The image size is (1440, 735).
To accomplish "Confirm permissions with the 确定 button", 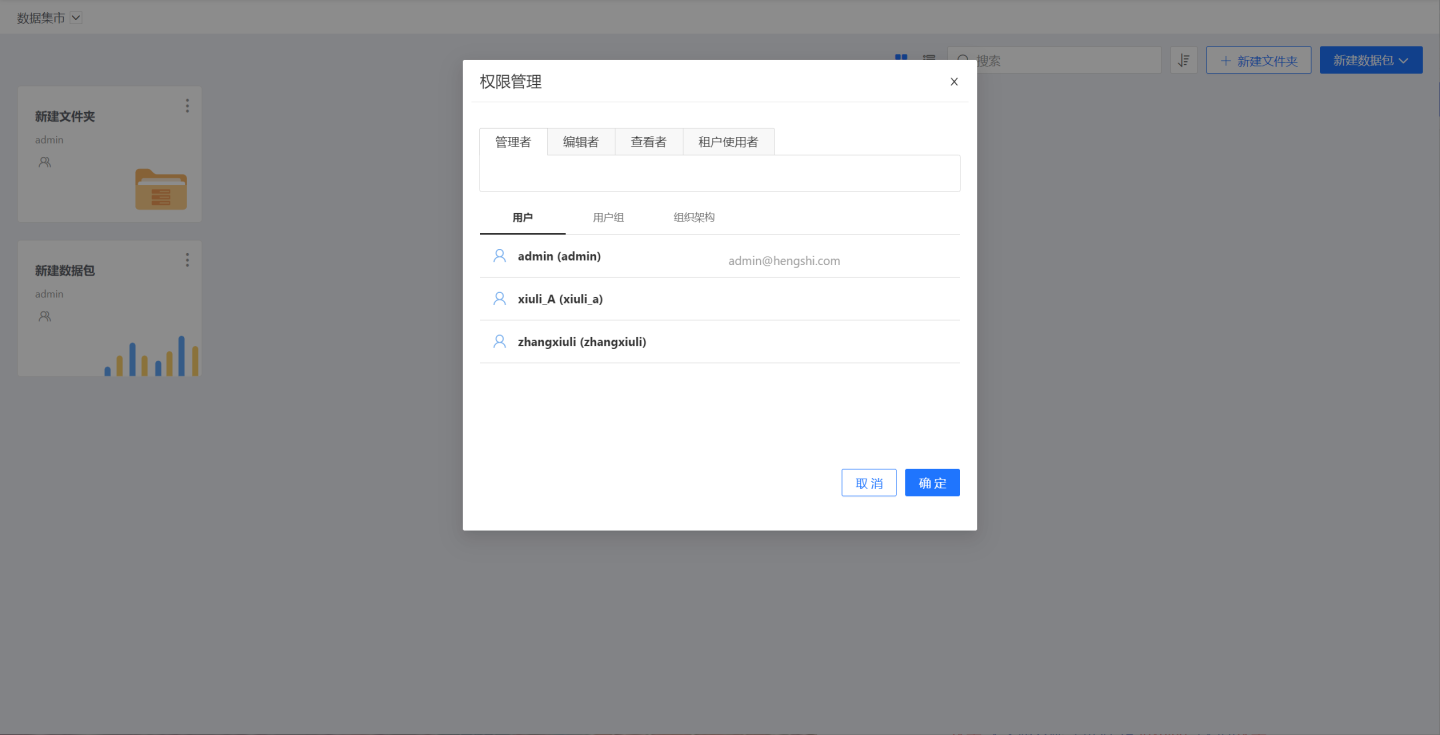I will pyautogui.click(x=932, y=483).
